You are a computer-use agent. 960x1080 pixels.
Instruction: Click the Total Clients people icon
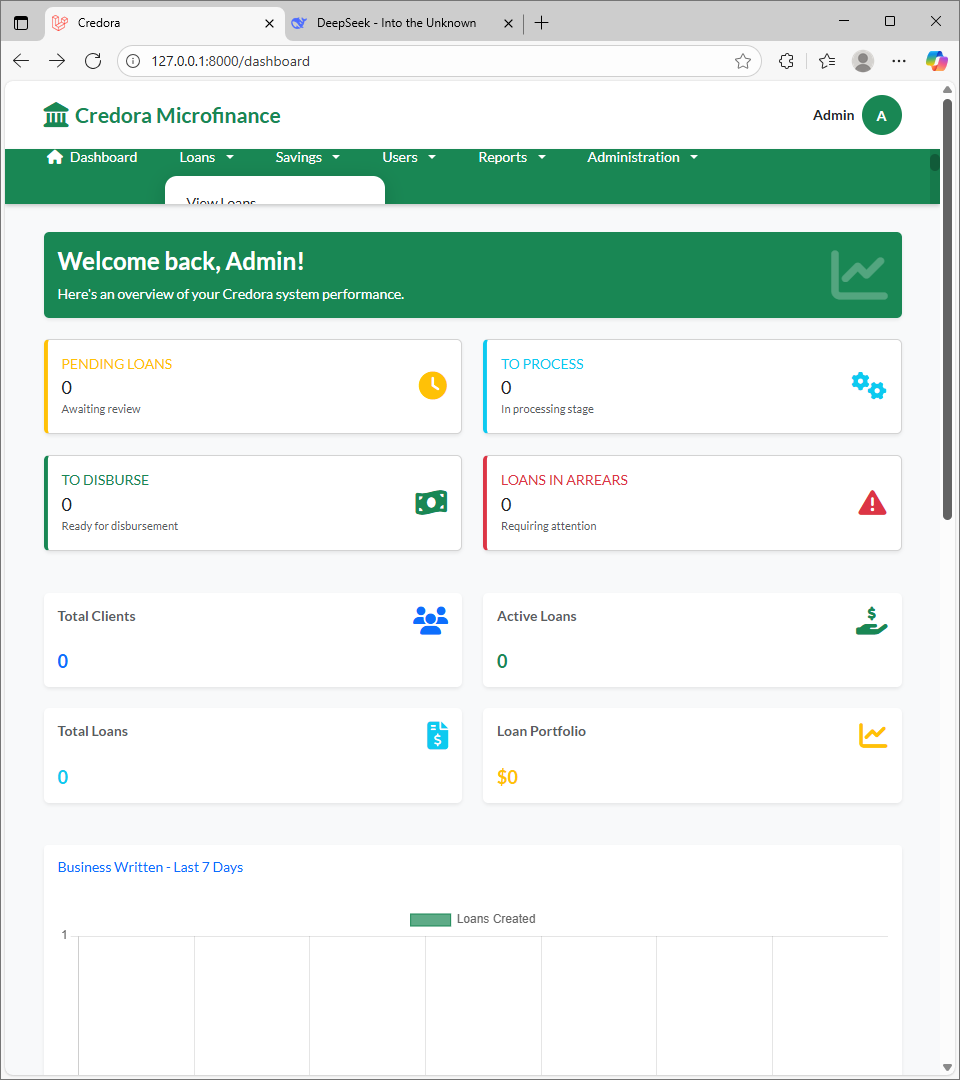[x=430, y=620]
